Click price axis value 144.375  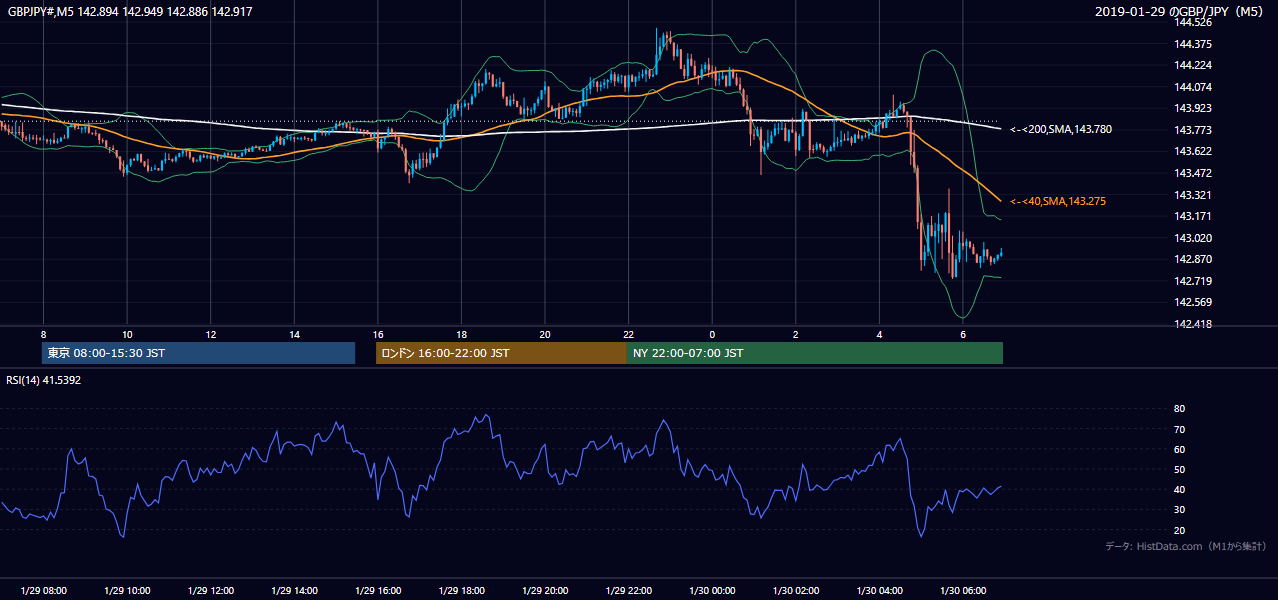point(1193,44)
